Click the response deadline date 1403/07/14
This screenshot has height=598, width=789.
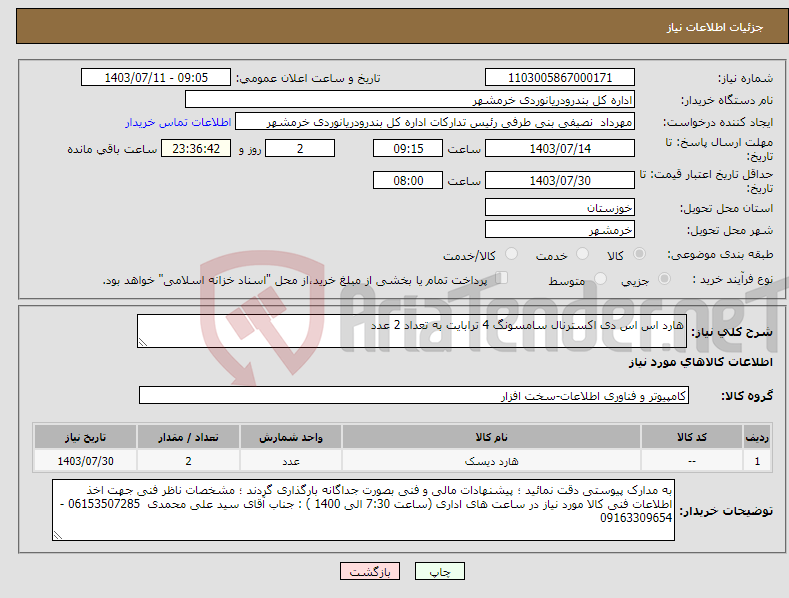click(560, 148)
